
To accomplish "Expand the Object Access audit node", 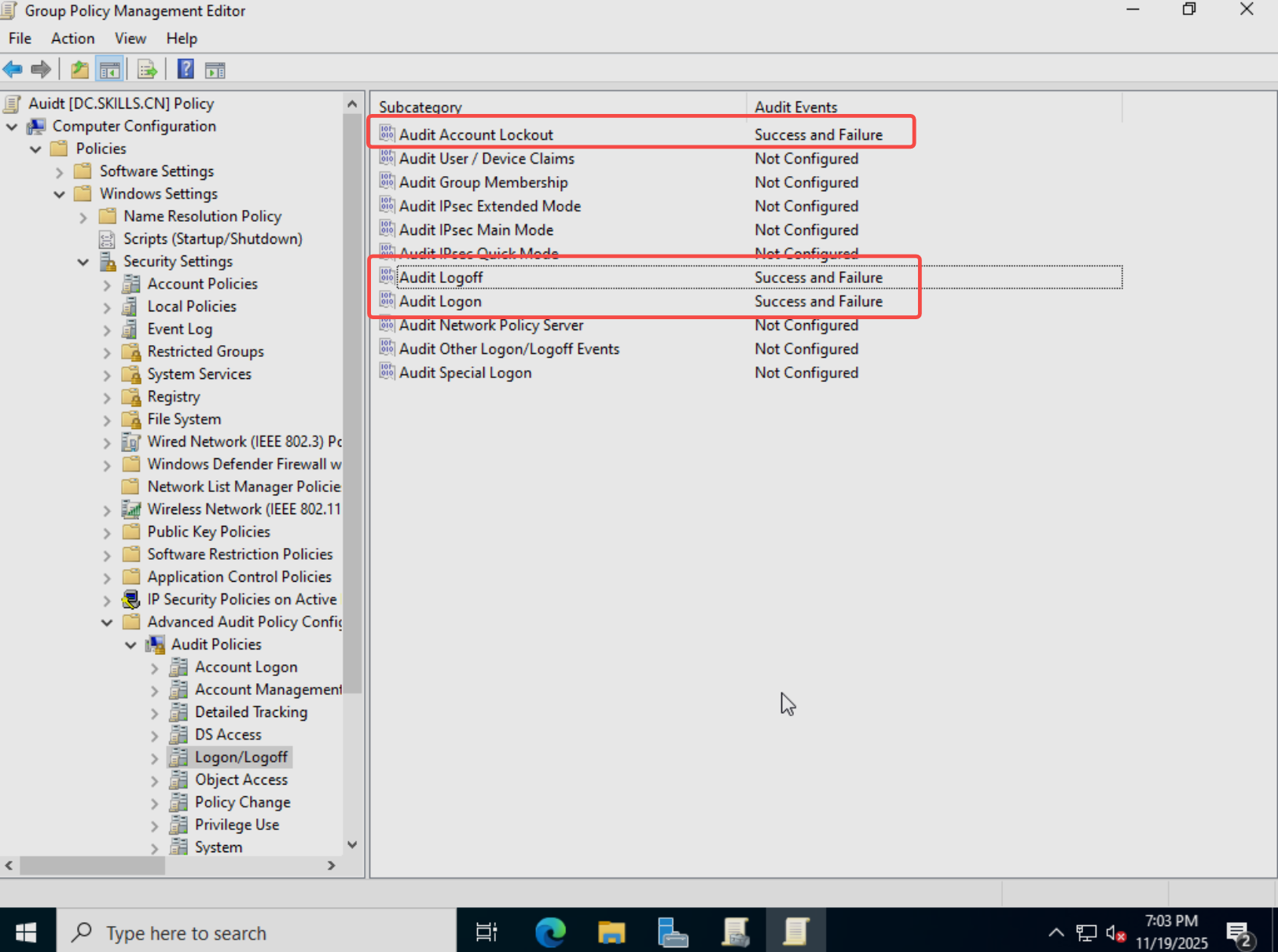I will click(154, 781).
